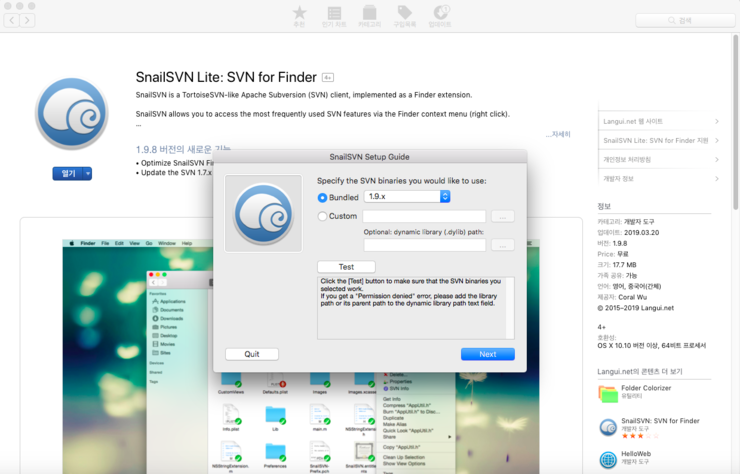Select the Custom radio button
Image resolution: width=740 pixels, height=474 pixels.
323,216
